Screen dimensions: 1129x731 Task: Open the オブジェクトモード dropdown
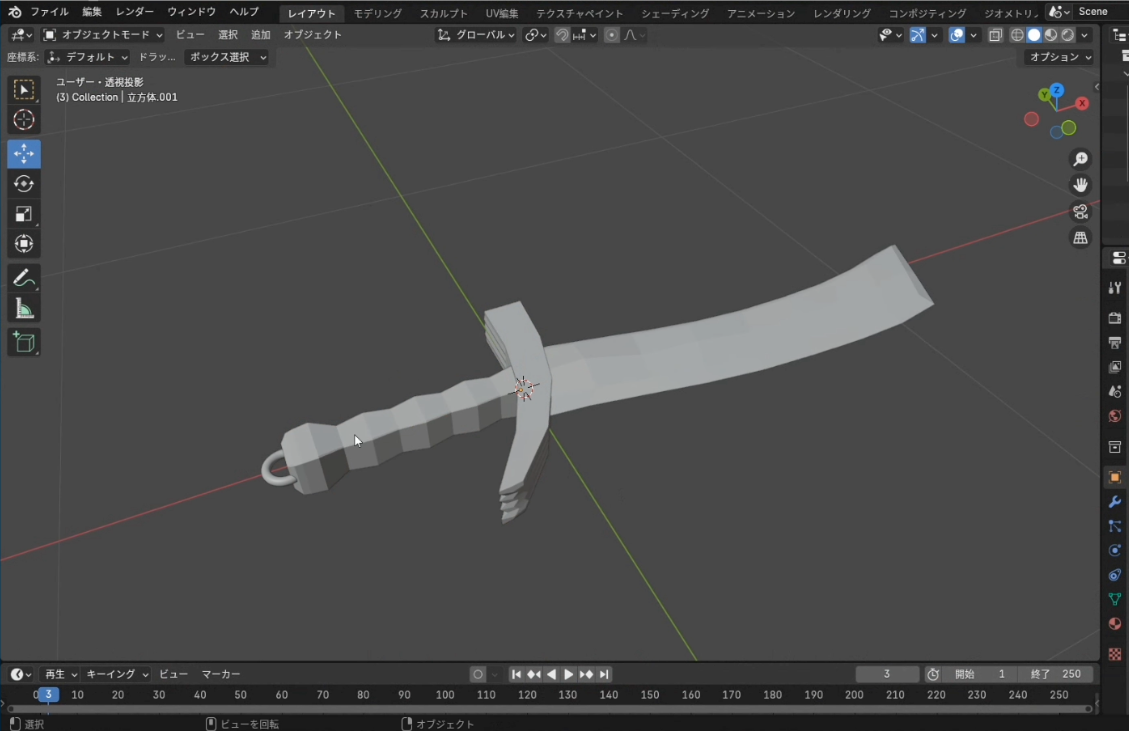[103, 35]
